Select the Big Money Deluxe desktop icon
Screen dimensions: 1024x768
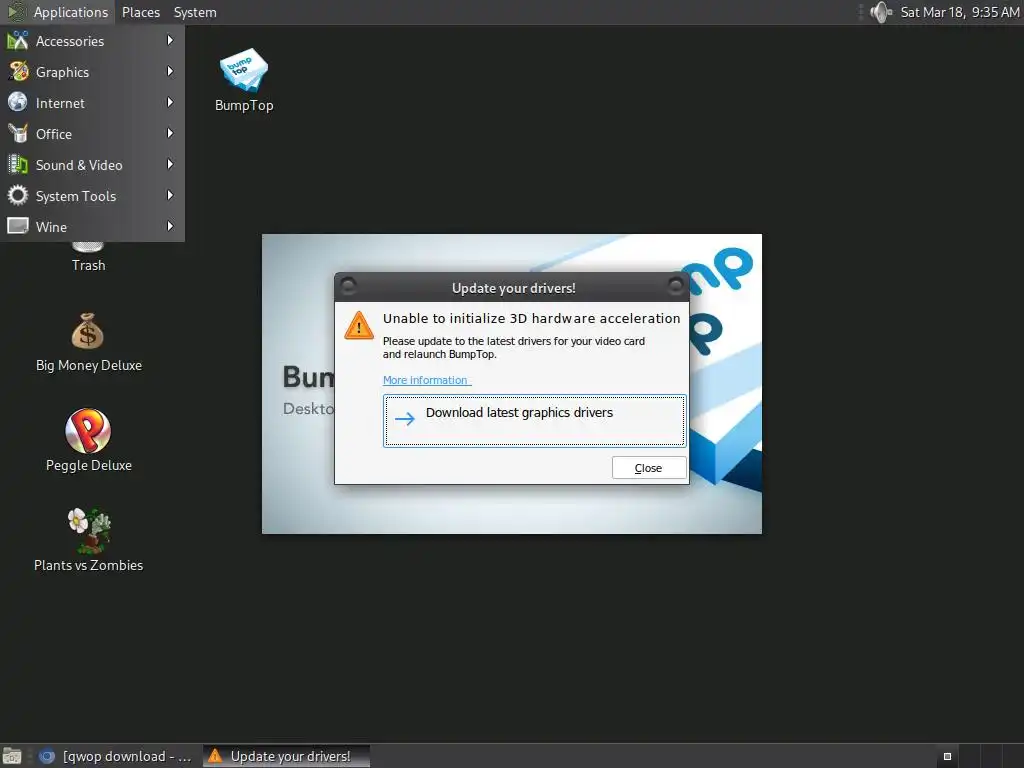(88, 332)
